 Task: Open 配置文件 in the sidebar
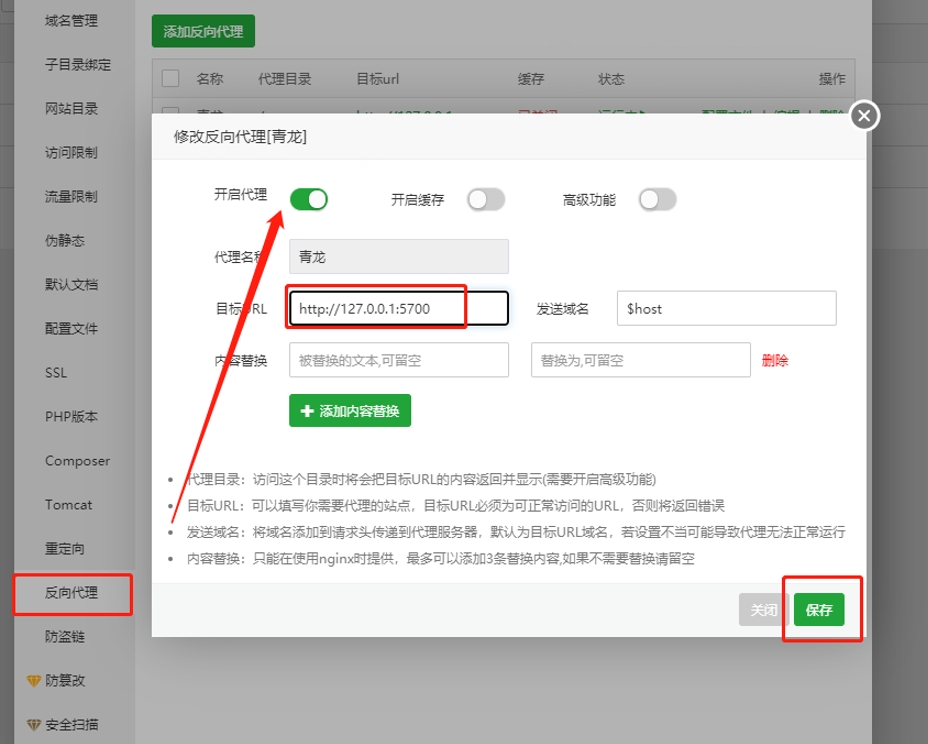click(71, 329)
